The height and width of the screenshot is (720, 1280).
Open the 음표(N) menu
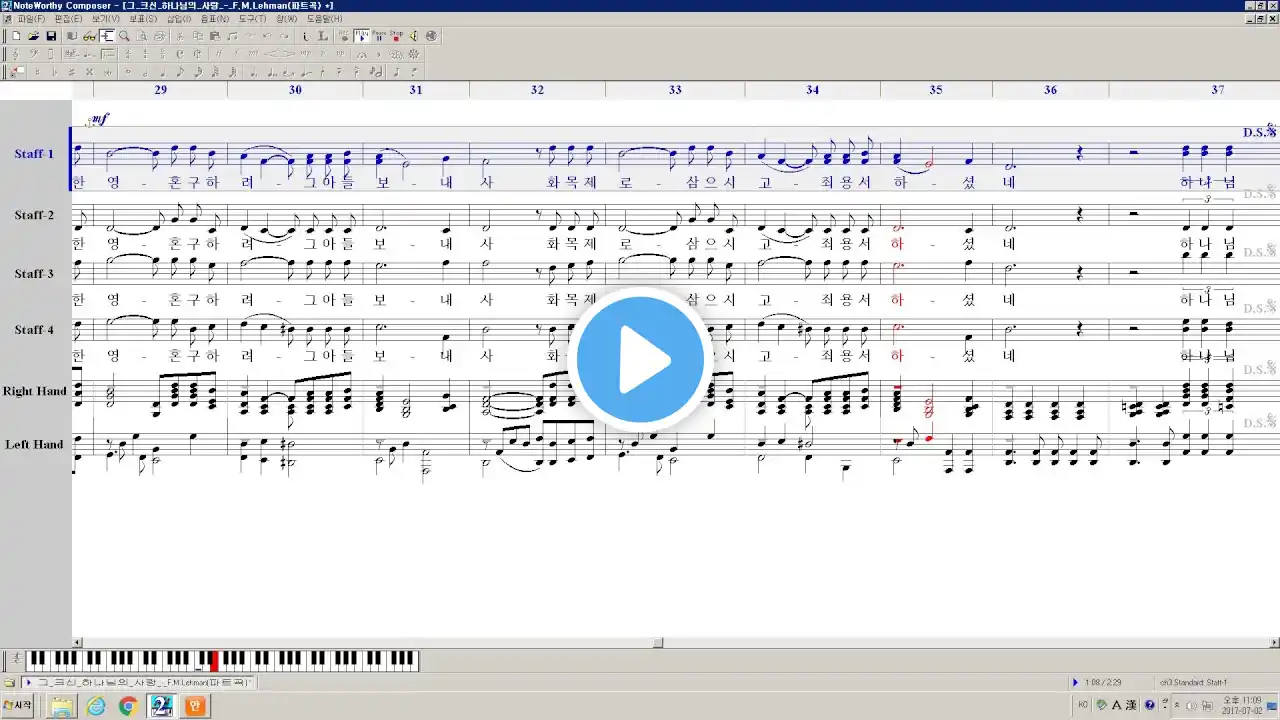click(x=215, y=19)
